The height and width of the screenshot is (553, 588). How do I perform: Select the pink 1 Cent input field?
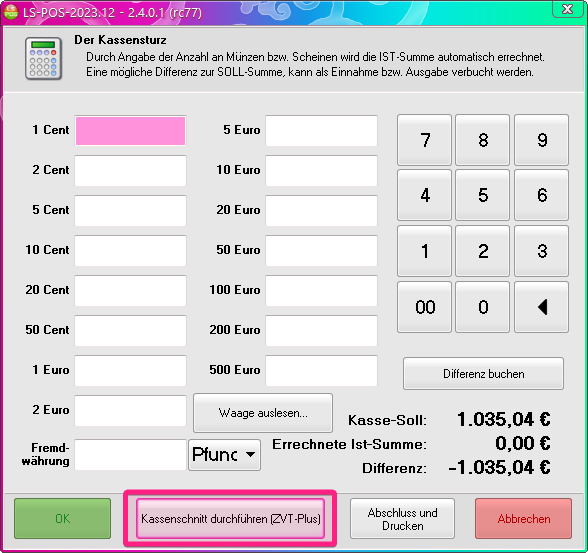click(130, 131)
